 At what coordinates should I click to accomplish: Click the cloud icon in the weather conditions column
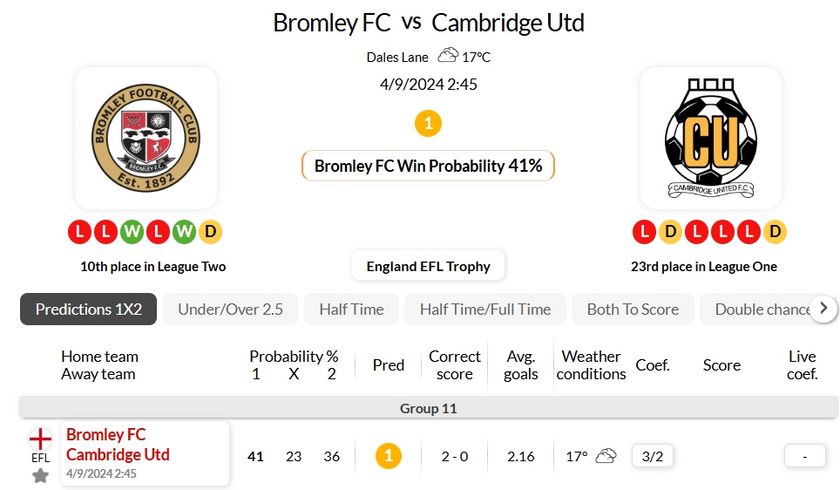(606, 456)
